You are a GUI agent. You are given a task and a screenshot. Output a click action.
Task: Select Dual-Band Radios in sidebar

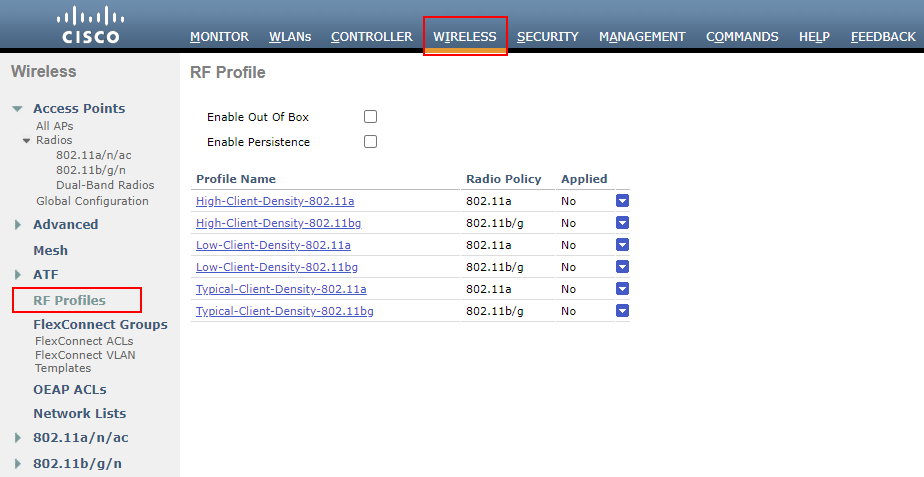(105, 185)
